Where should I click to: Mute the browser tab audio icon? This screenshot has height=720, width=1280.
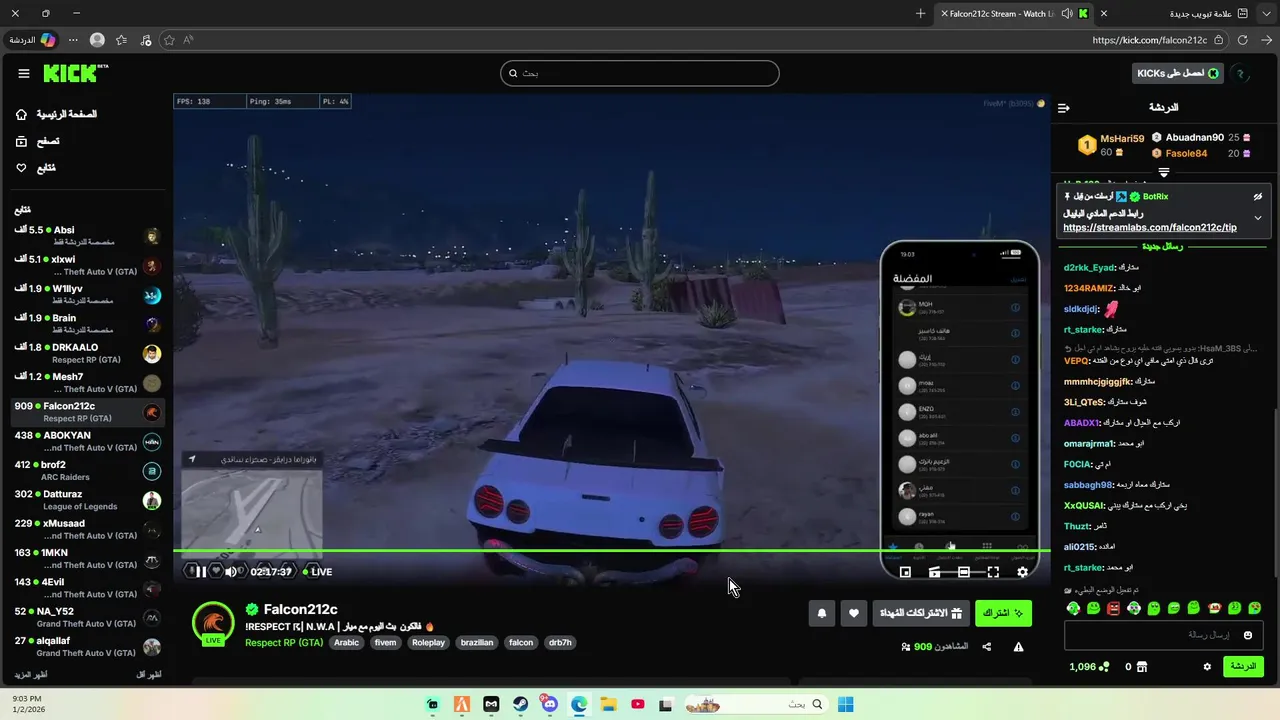[1067, 13]
